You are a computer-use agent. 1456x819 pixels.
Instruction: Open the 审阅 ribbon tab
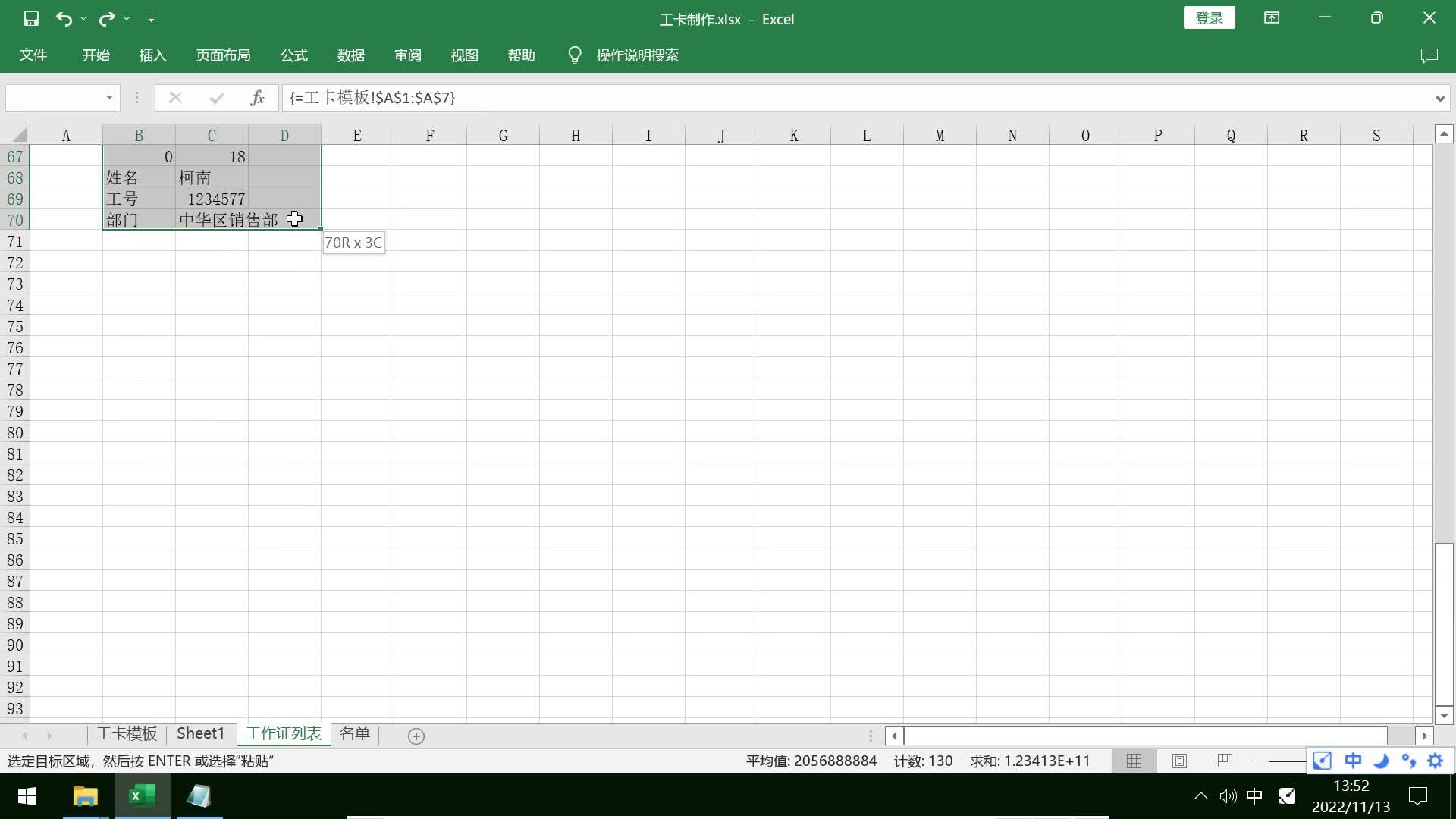(408, 55)
